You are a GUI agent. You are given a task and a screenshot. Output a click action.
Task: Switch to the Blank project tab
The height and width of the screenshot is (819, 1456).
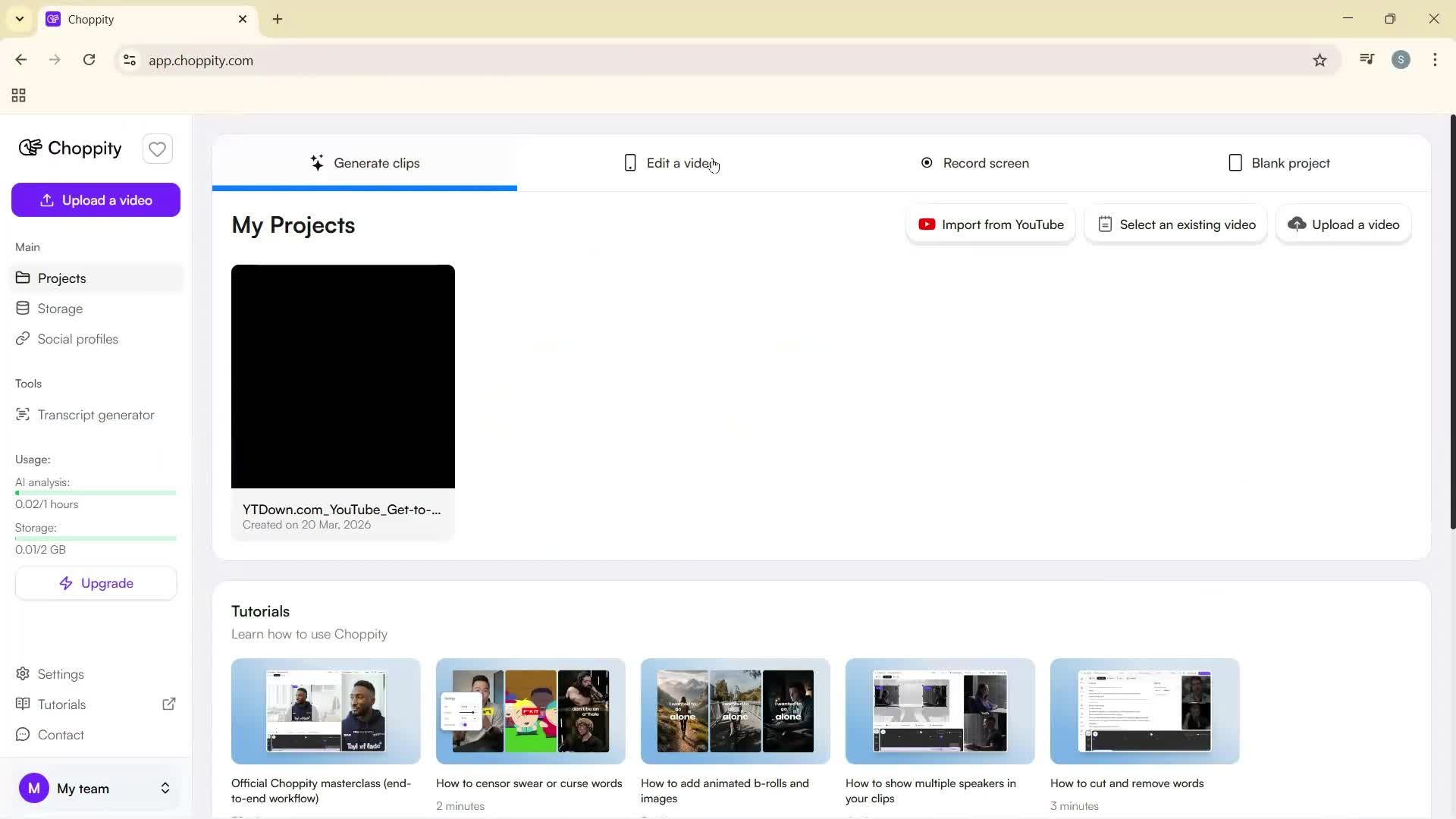1279,162
